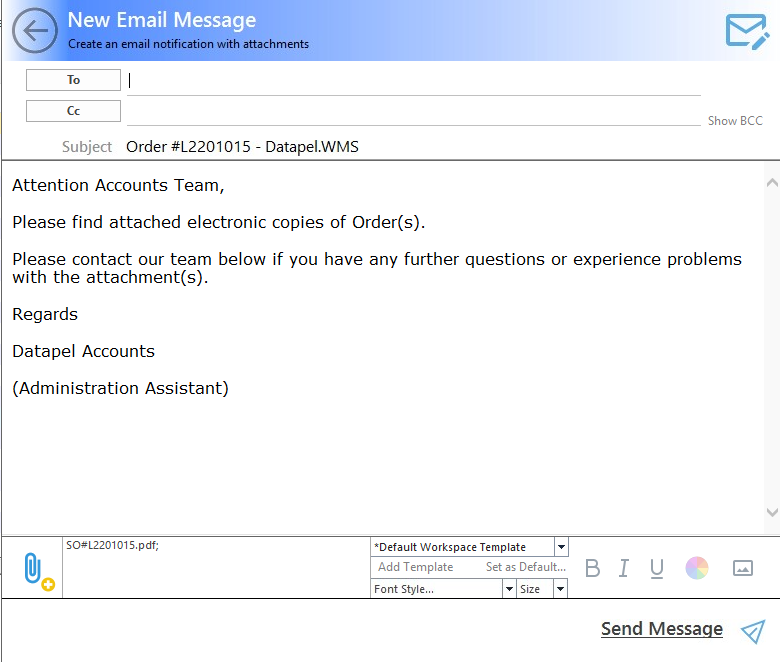This screenshot has width=780, height=662.
Task: Toggle bold formatting
Action: pyautogui.click(x=592, y=567)
